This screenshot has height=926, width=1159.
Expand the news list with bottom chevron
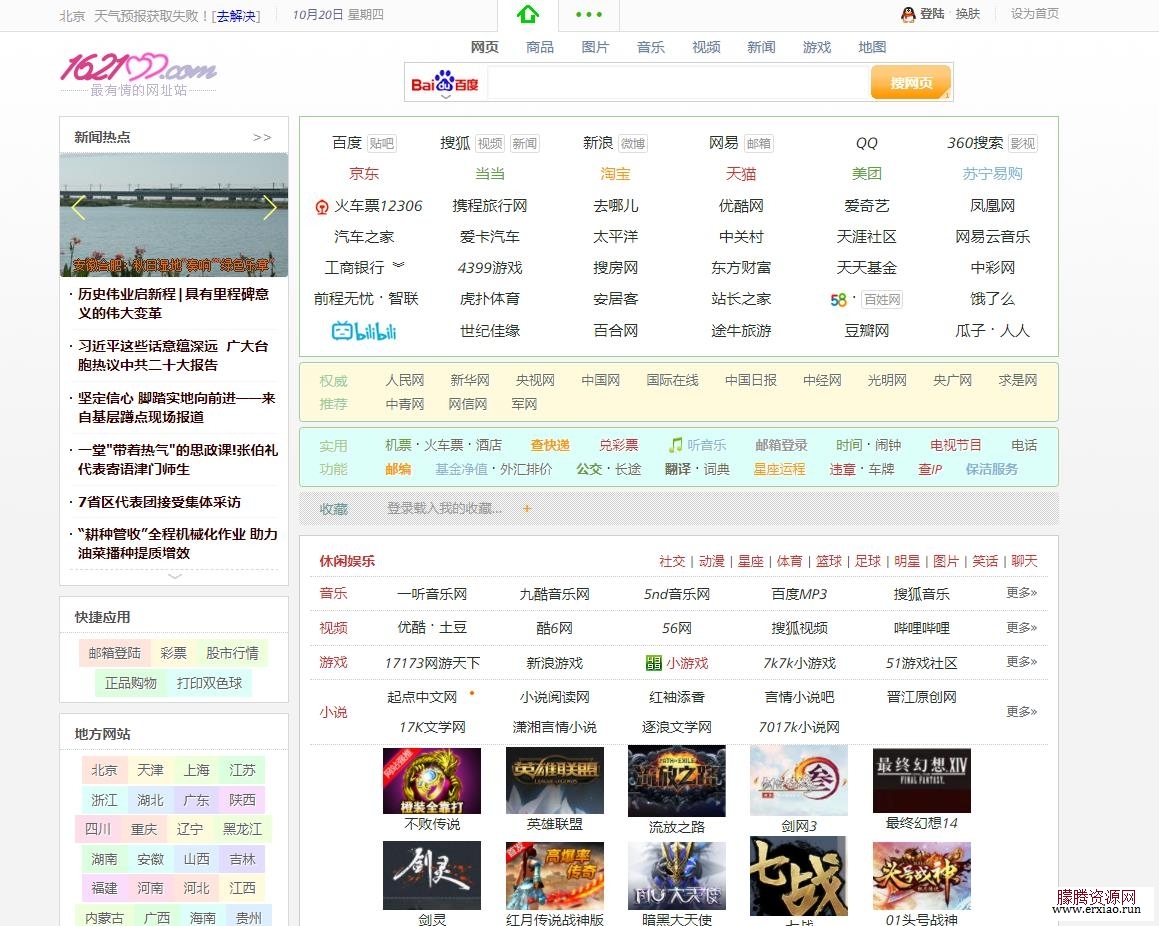(x=174, y=575)
